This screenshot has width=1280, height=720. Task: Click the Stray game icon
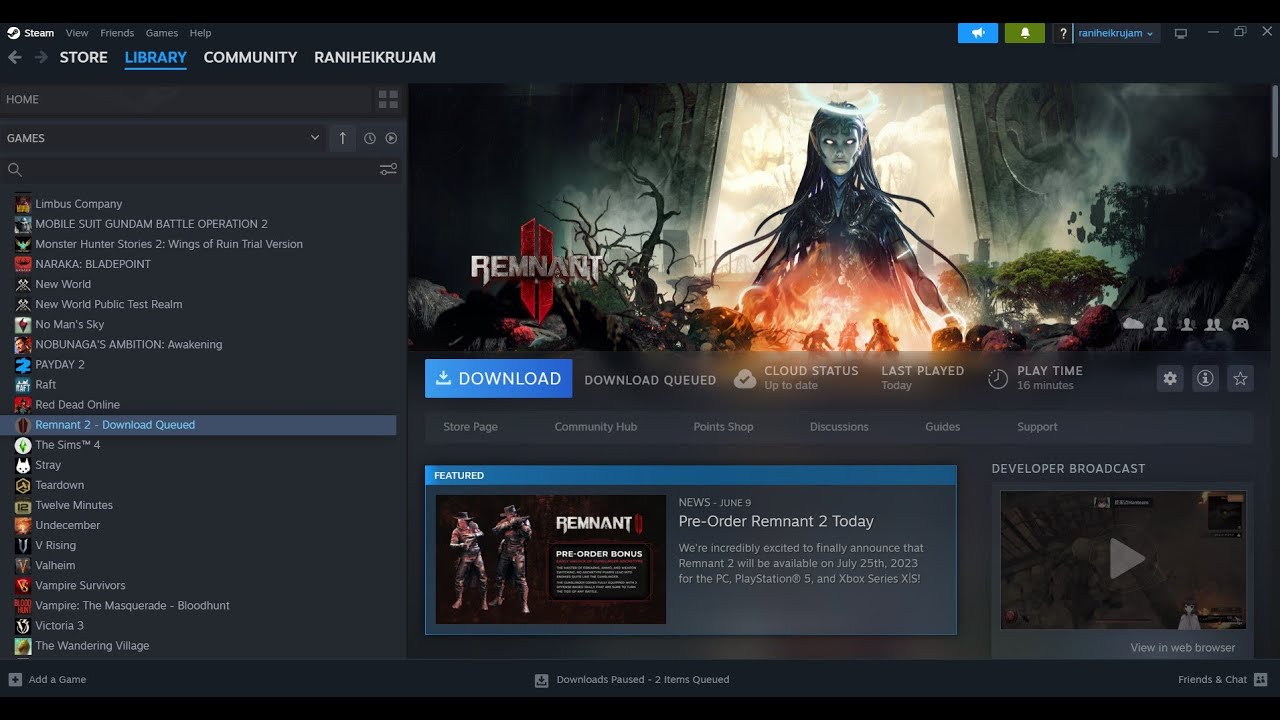pyautogui.click(x=23, y=465)
